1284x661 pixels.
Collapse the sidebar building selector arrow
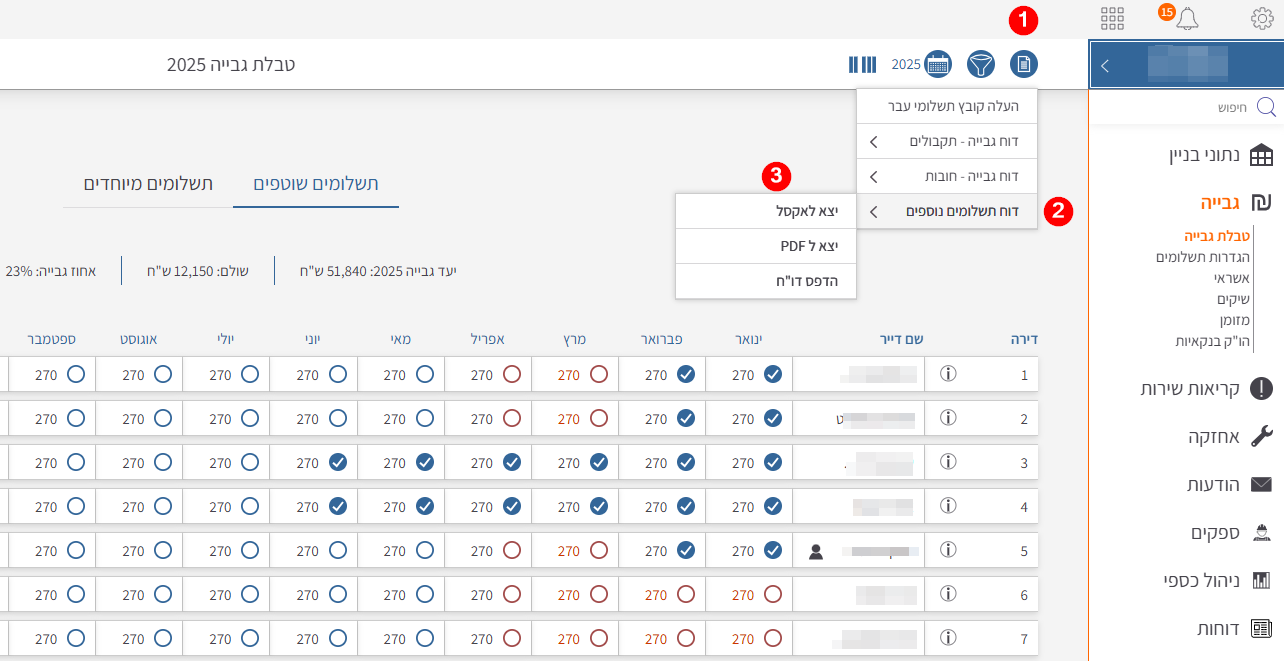click(x=1105, y=66)
